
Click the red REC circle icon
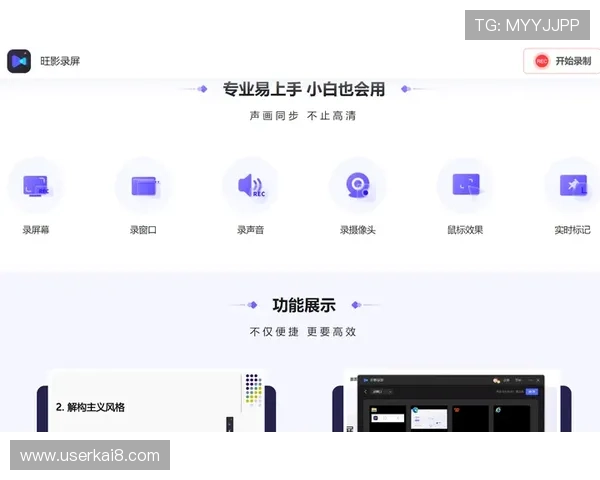[541, 61]
